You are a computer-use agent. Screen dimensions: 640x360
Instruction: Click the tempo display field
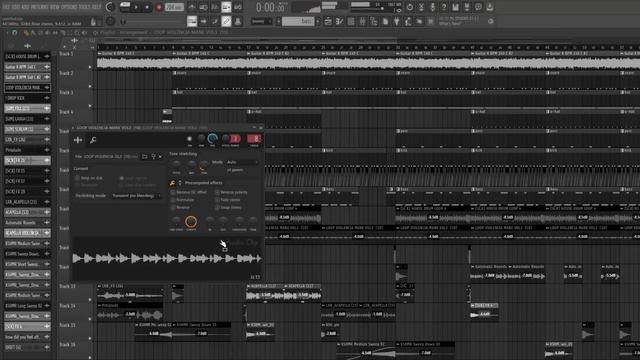(x=174, y=7)
